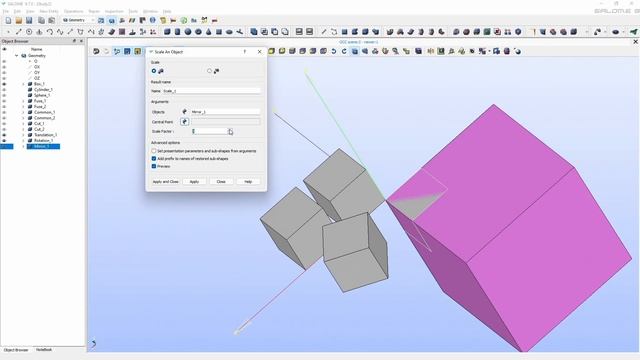Expand the Mirror_1 tree node

click(23, 146)
